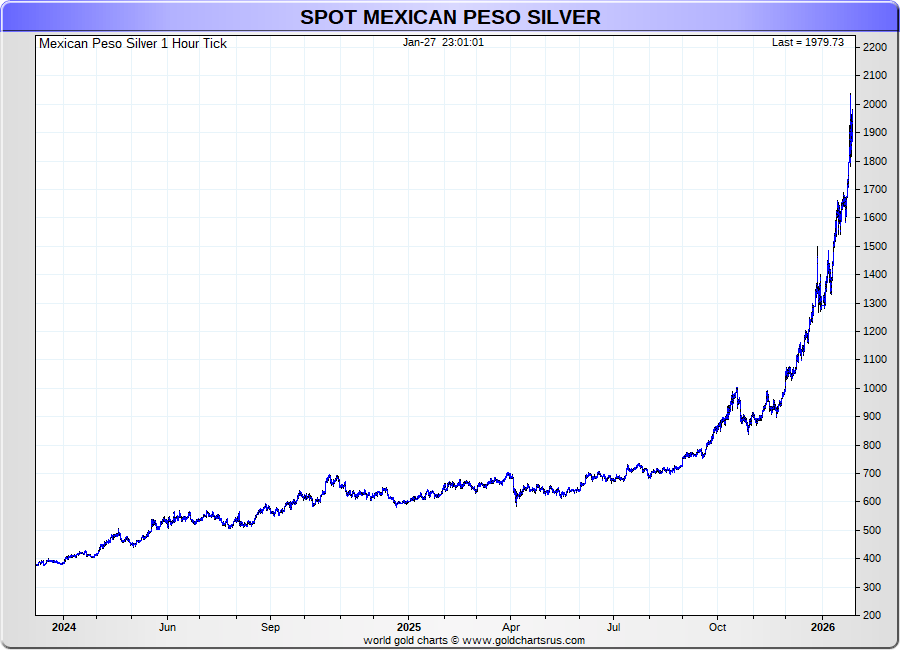This screenshot has width=900, height=650.
Task: Click the 200 y-axis label
Action: 872,615
